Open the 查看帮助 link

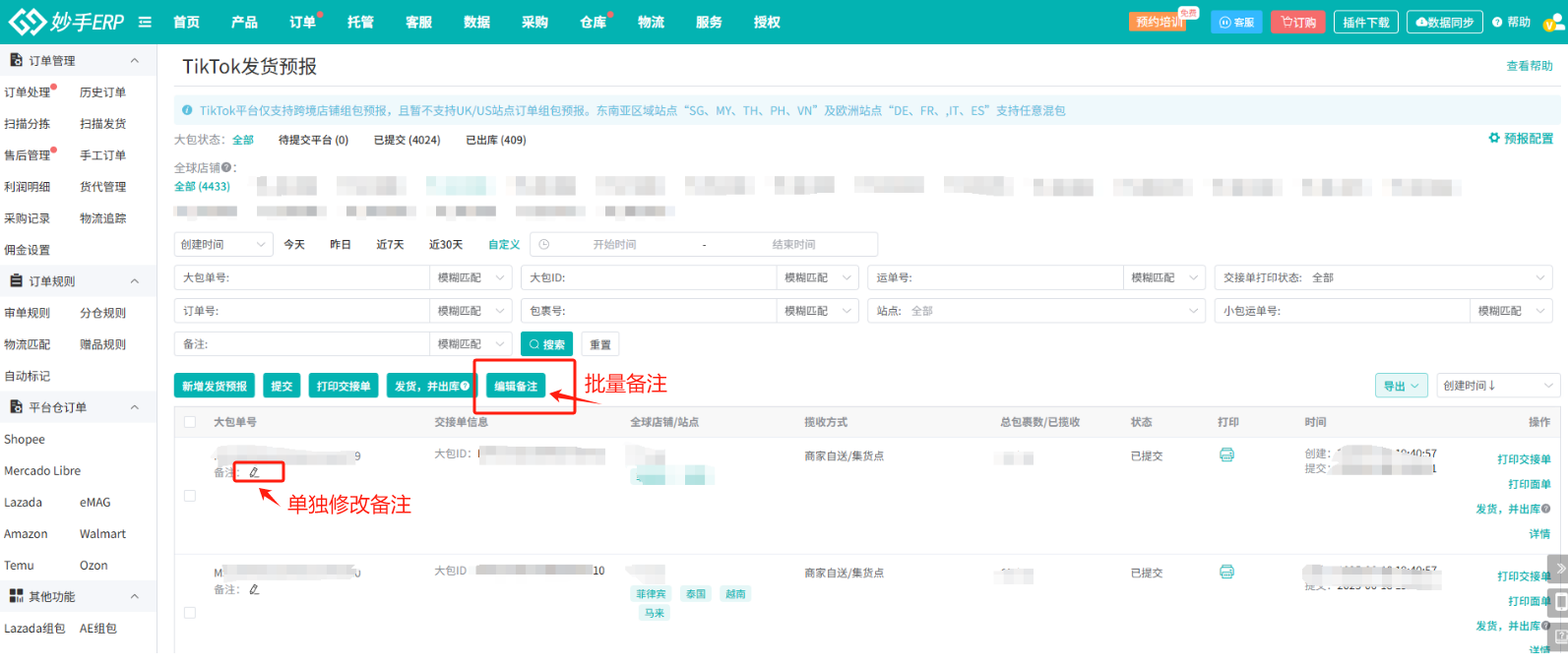[1530, 66]
